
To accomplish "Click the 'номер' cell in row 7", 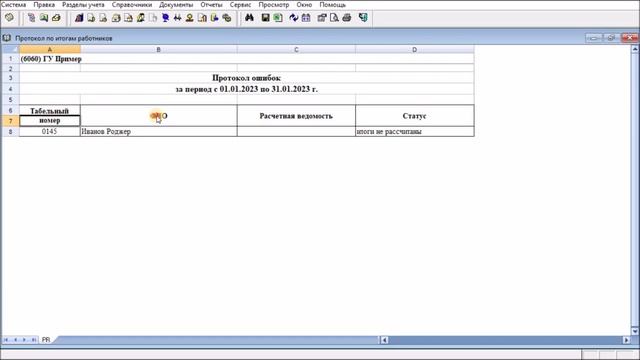I will pyautogui.click(x=50, y=120).
